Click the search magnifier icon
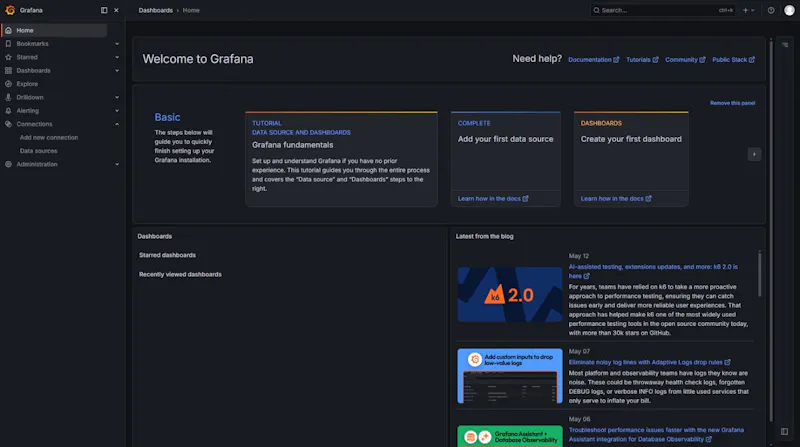Image resolution: width=800 pixels, height=447 pixels. (596, 10)
